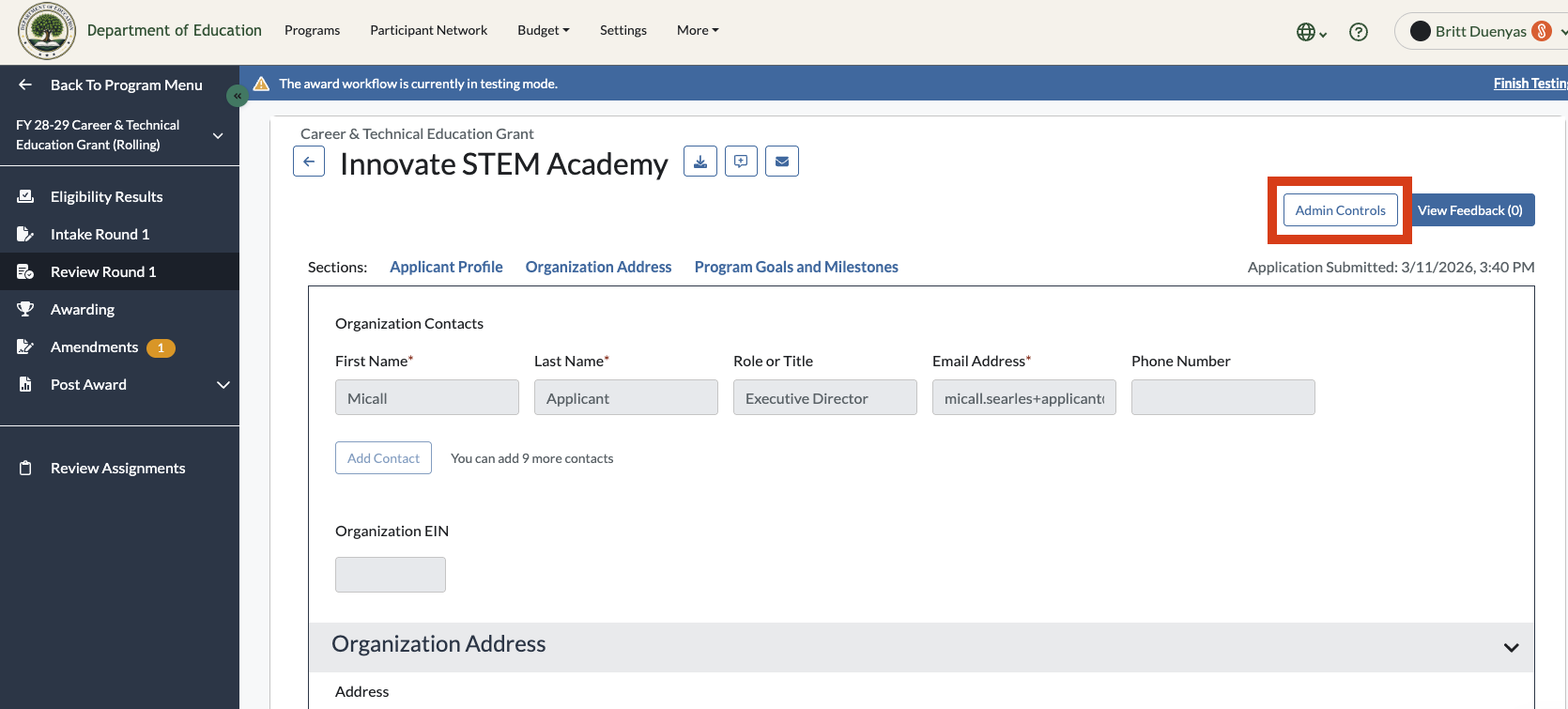Open the More dropdown in top navigation
Screen dimensions: 1568x709
click(698, 30)
